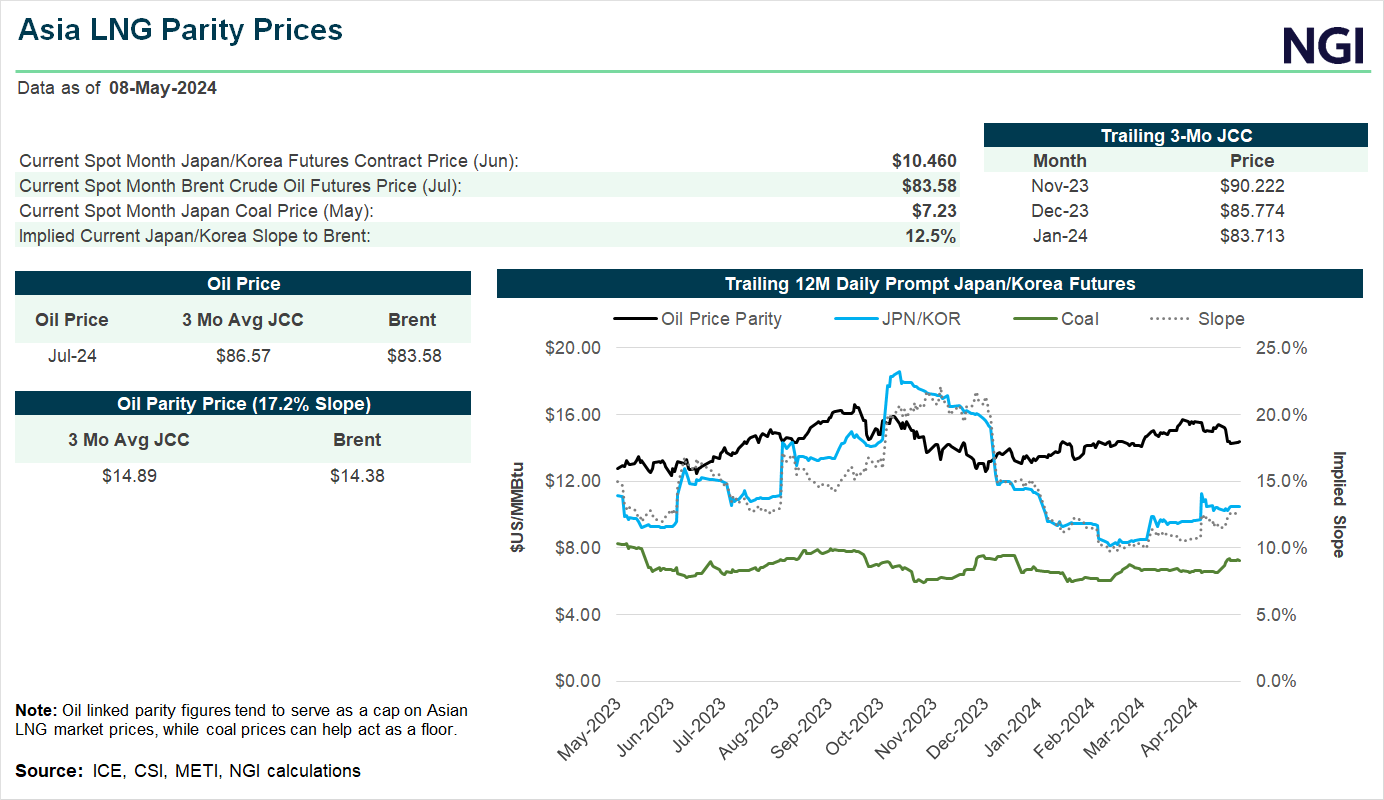
Task: Click the 25.0% right axis label
Action: (x=1280, y=348)
